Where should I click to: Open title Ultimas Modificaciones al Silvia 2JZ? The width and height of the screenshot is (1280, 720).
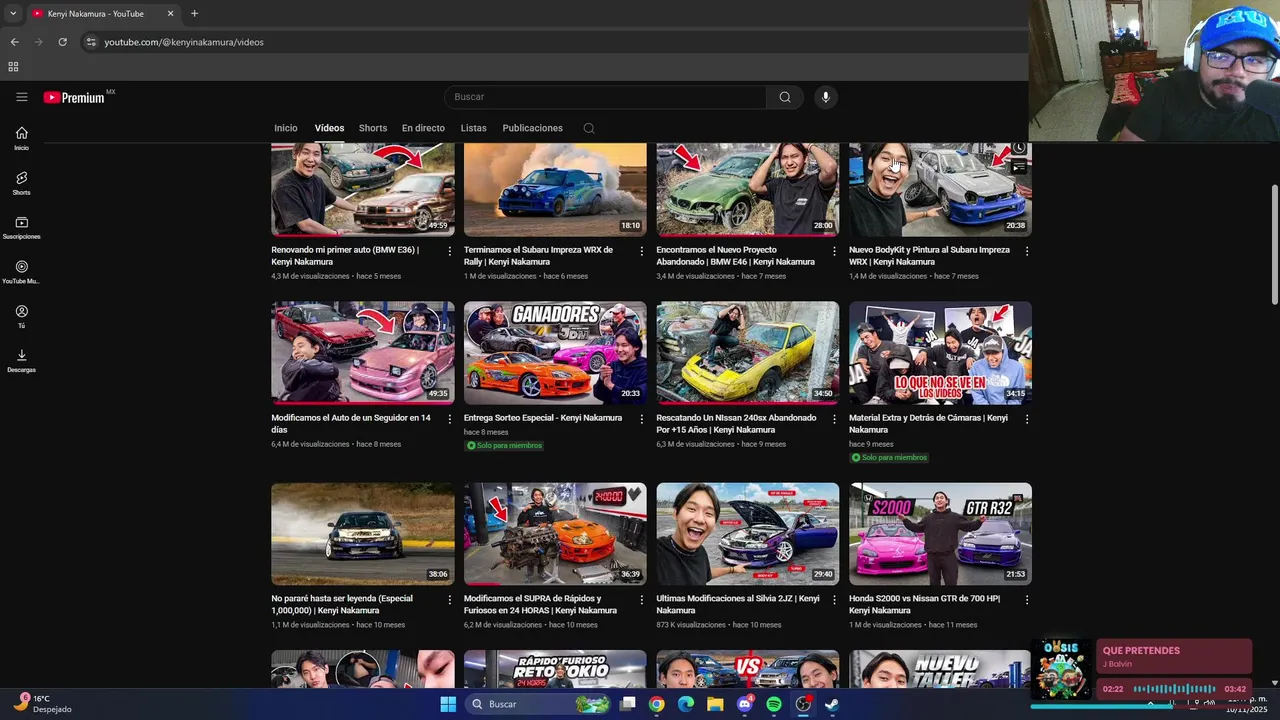pos(737,604)
